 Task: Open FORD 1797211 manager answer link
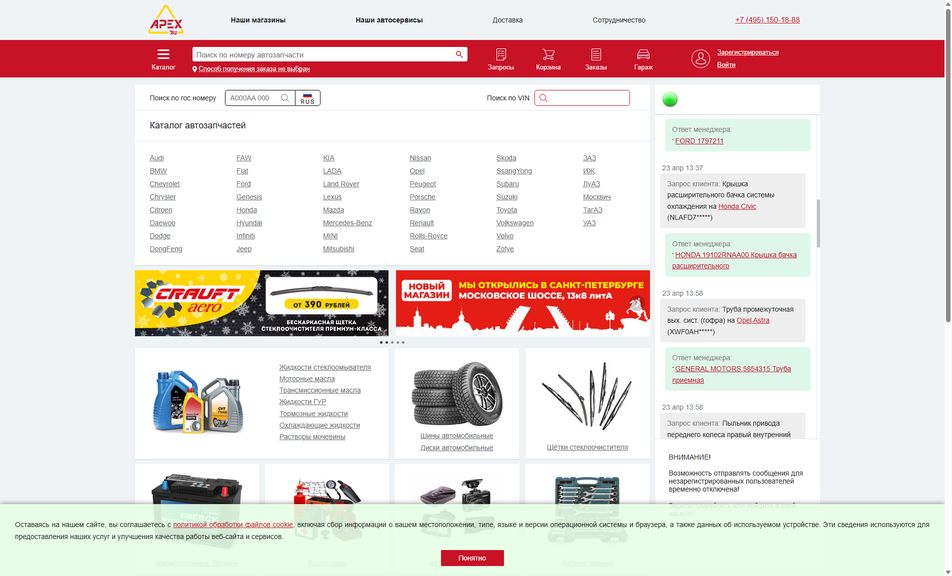point(699,141)
